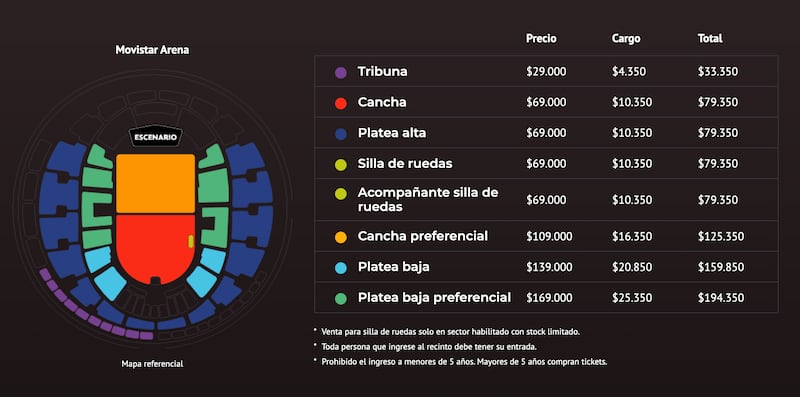The height and width of the screenshot is (397, 800).
Task: Click the Total column header
Action: tap(710, 38)
